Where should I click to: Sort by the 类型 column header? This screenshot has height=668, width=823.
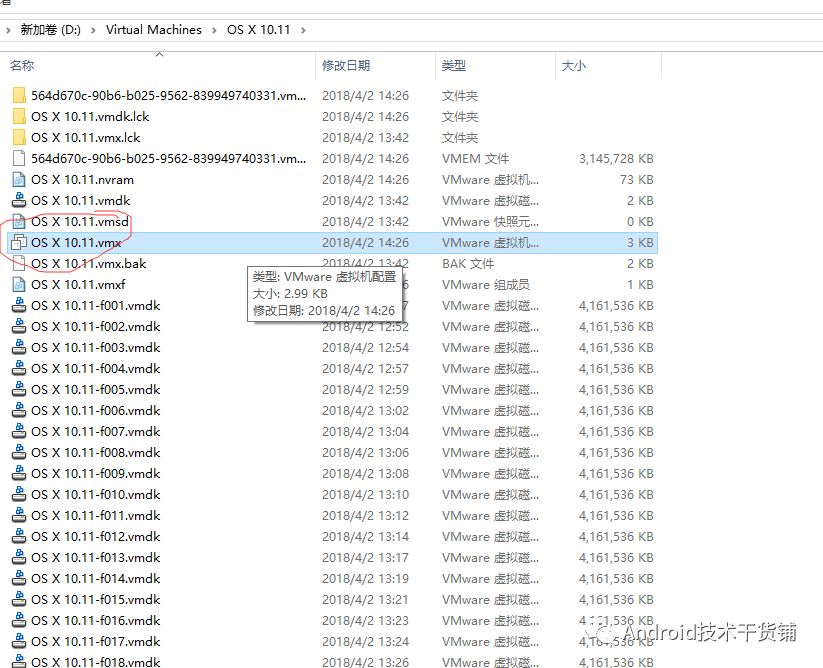tap(454, 66)
